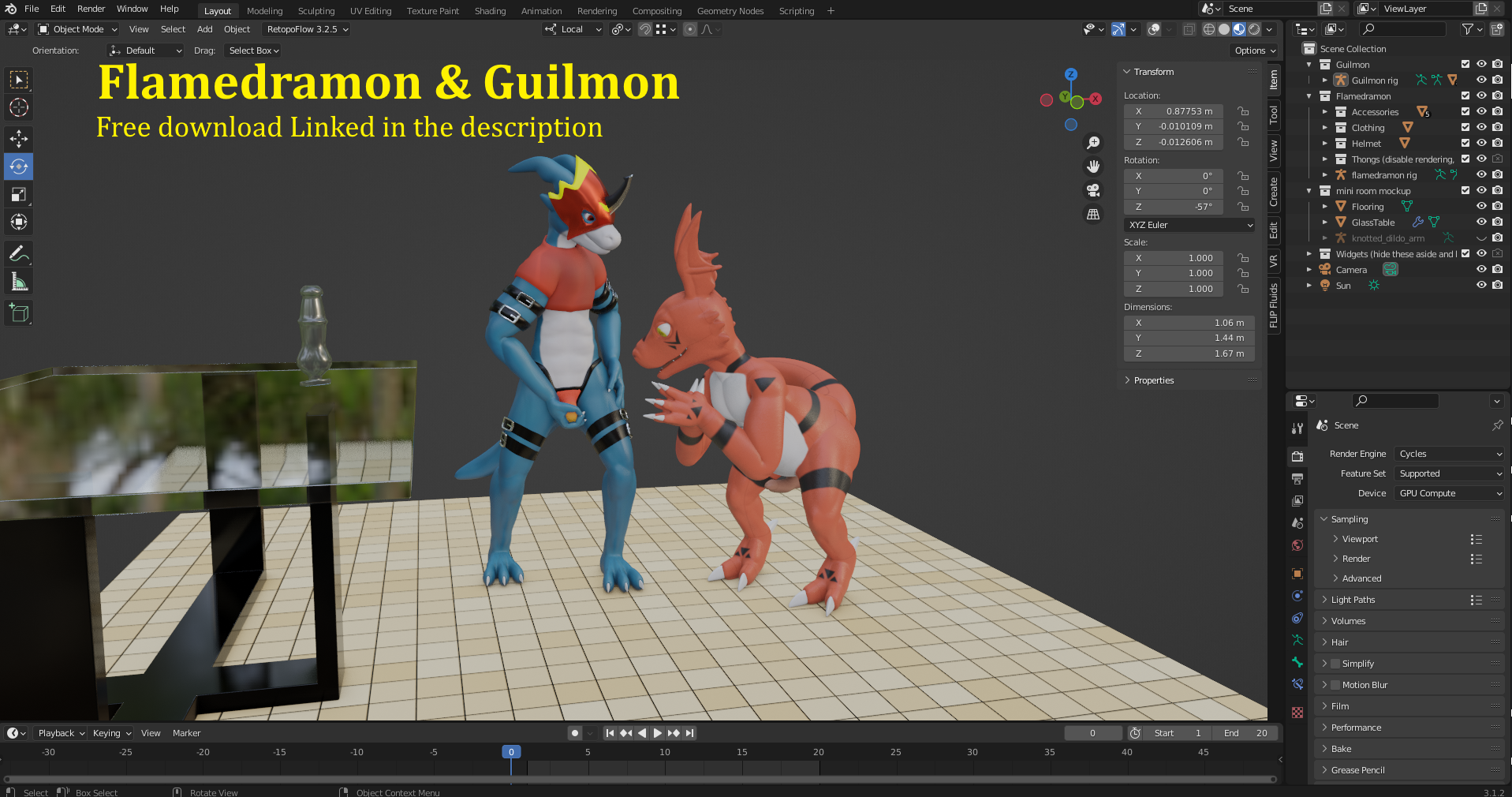Activate the Scale tool
The width and height of the screenshot is (1512, 797).
(x=19, y=194)
